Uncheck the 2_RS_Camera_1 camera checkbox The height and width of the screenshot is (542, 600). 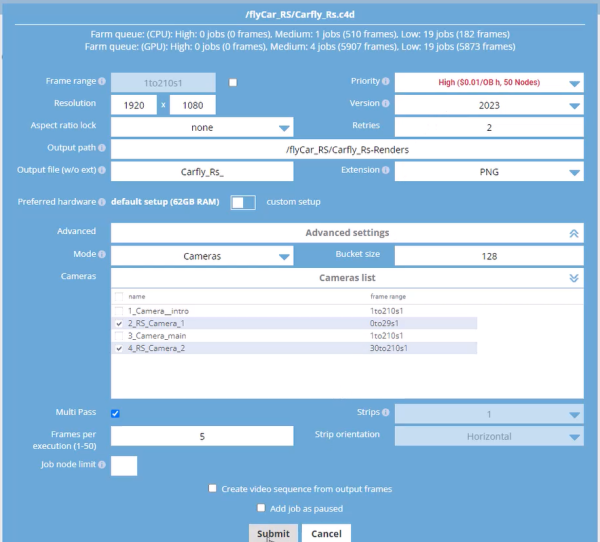click(120, 324)
